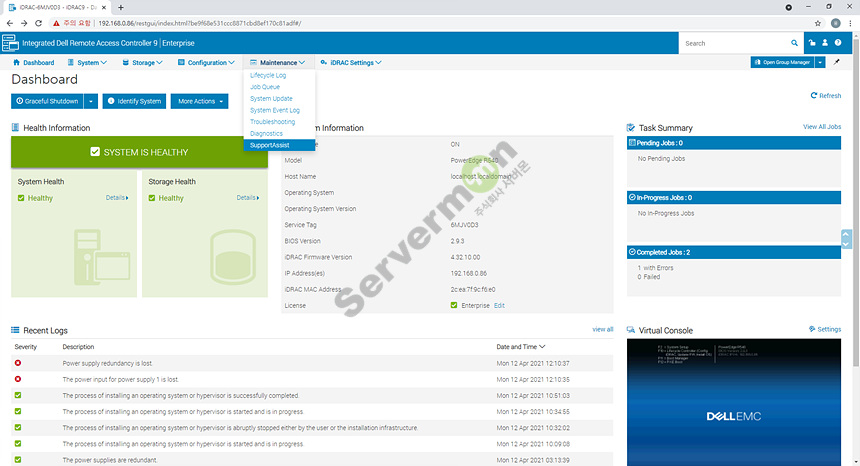The width and height of the screenshot is (860, 466).
Task: Open the Virtual Console Settings gear
Action: [x=812, y=329]
